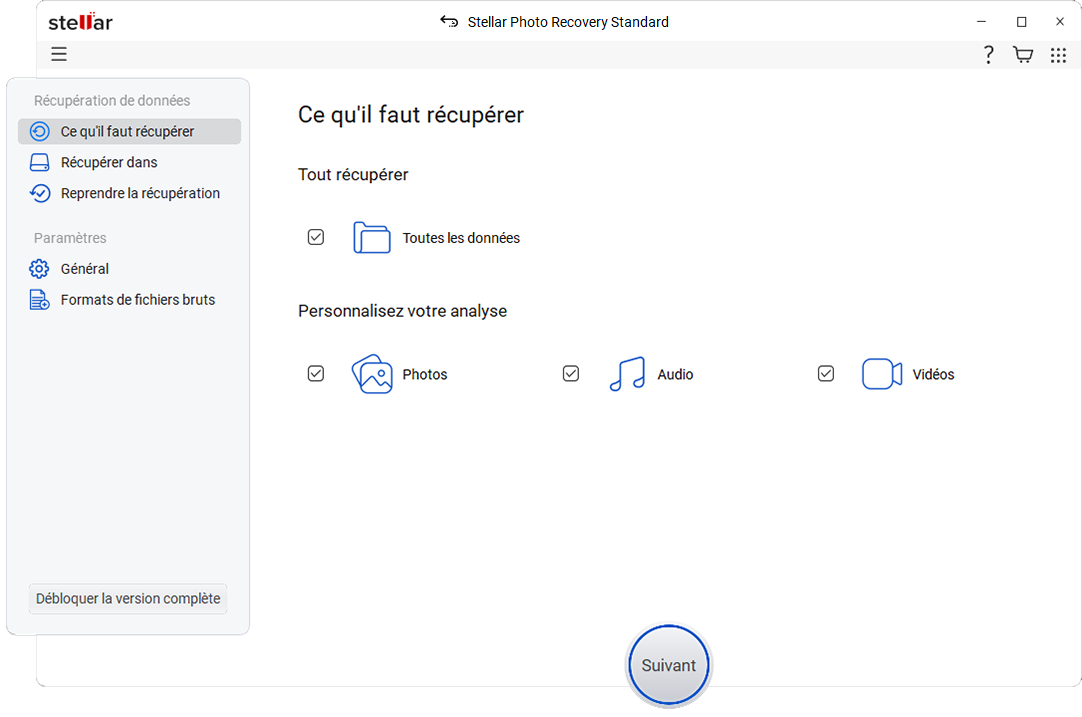Disable the Audio checkbox
The height and width of the screenshot is (717, 1082).
point(571,374)
